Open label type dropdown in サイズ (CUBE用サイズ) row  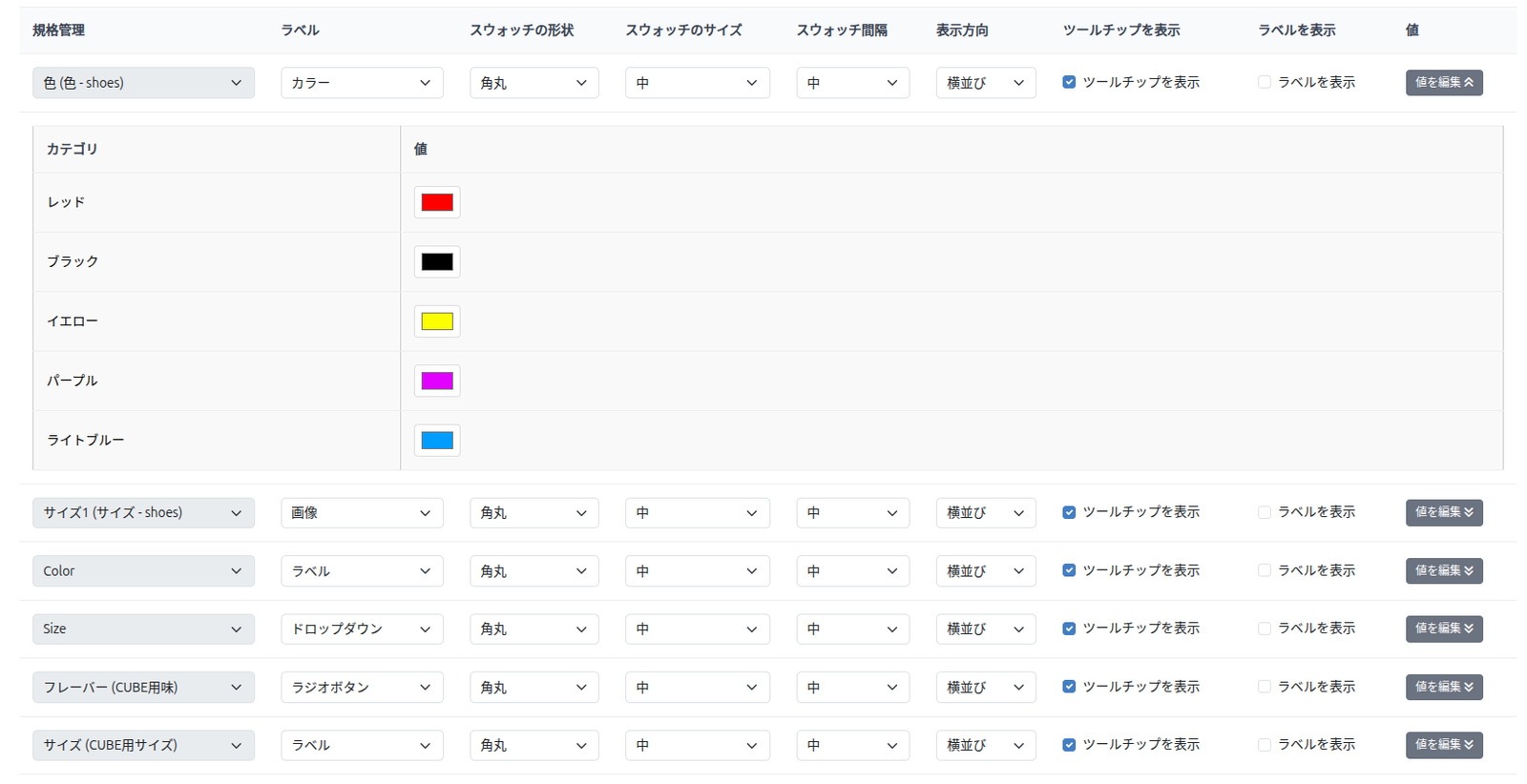click(x=362, y=746)
